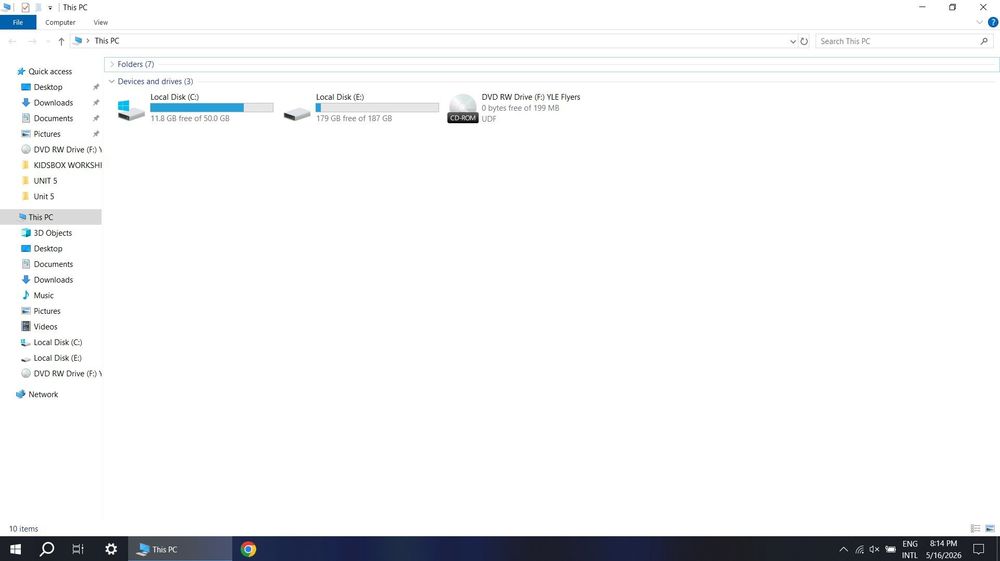
Task: Refresh the This PC view
Action: click(804, 41)
